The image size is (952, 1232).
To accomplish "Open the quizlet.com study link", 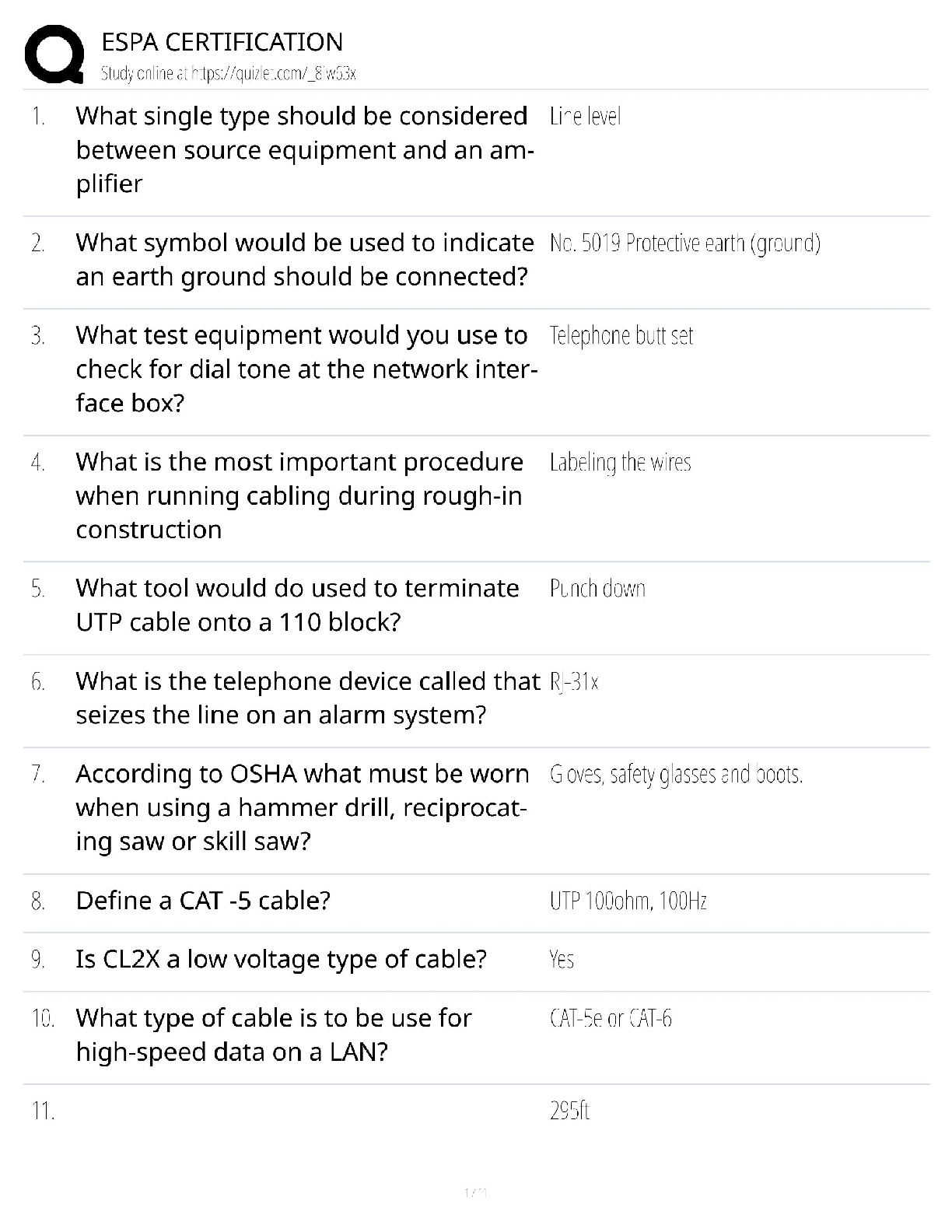I will pyautogui.click(x=228, y=74).
